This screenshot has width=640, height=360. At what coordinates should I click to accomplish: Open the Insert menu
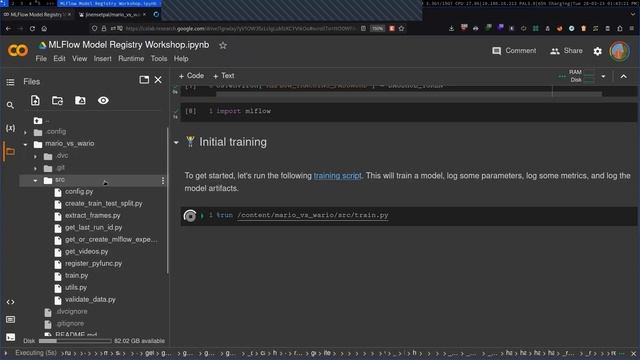click(102, 59)
